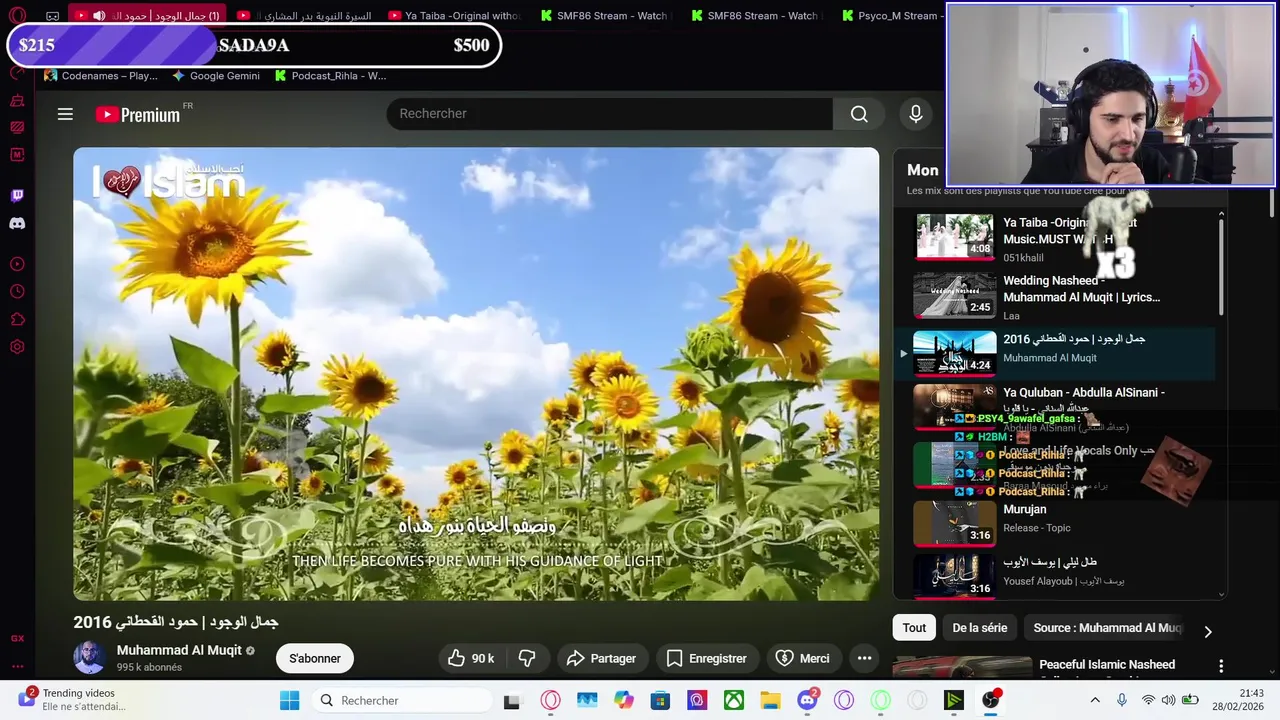Screen dimensions: 1280x720
Task: Click the search magnifier button
Action: [x=859, y=114]
